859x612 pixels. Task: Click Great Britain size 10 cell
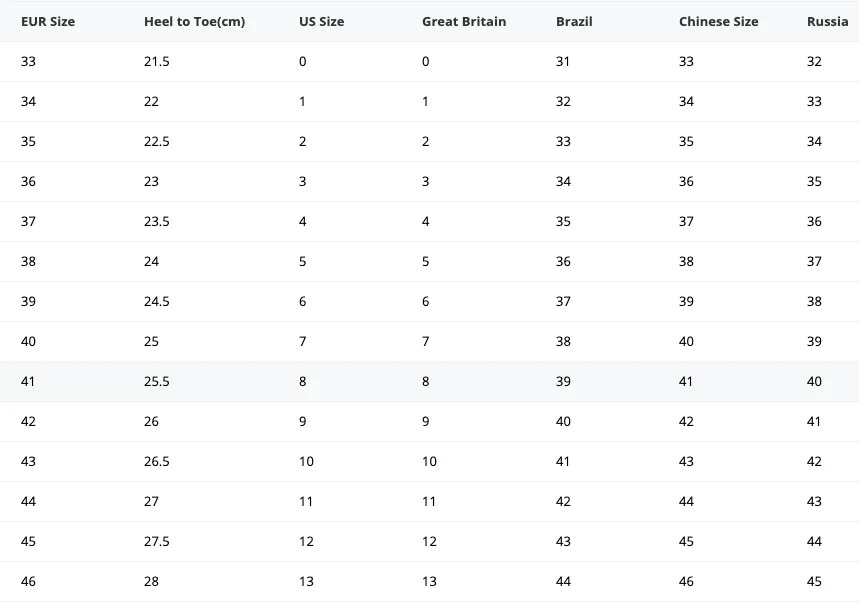[x=429, y=461]
